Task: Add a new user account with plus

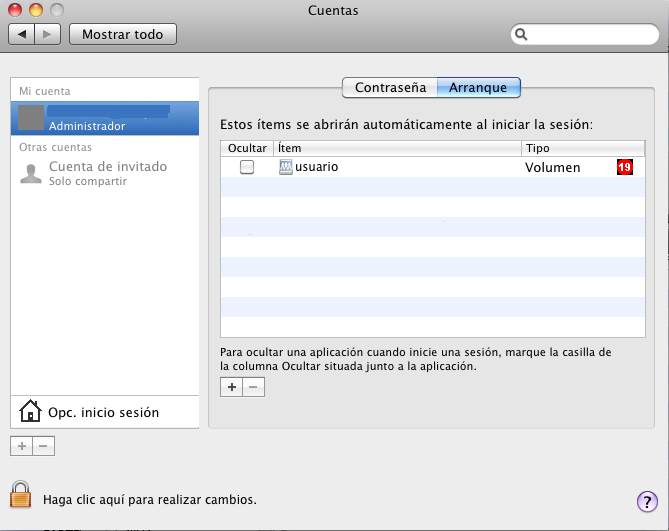Action: click(x=22, y=446)
